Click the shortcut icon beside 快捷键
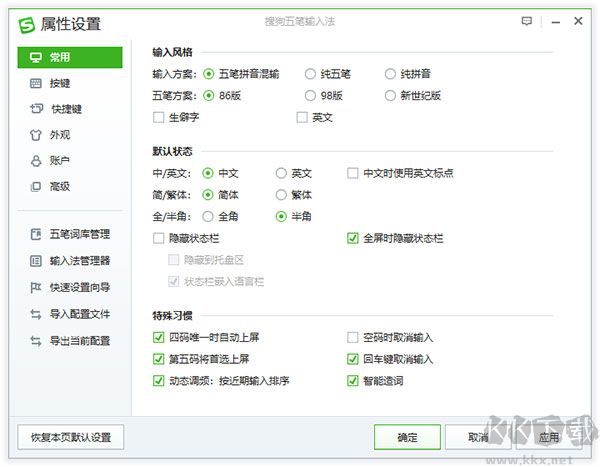The image size is (600, 467). (x=36, y=109)
